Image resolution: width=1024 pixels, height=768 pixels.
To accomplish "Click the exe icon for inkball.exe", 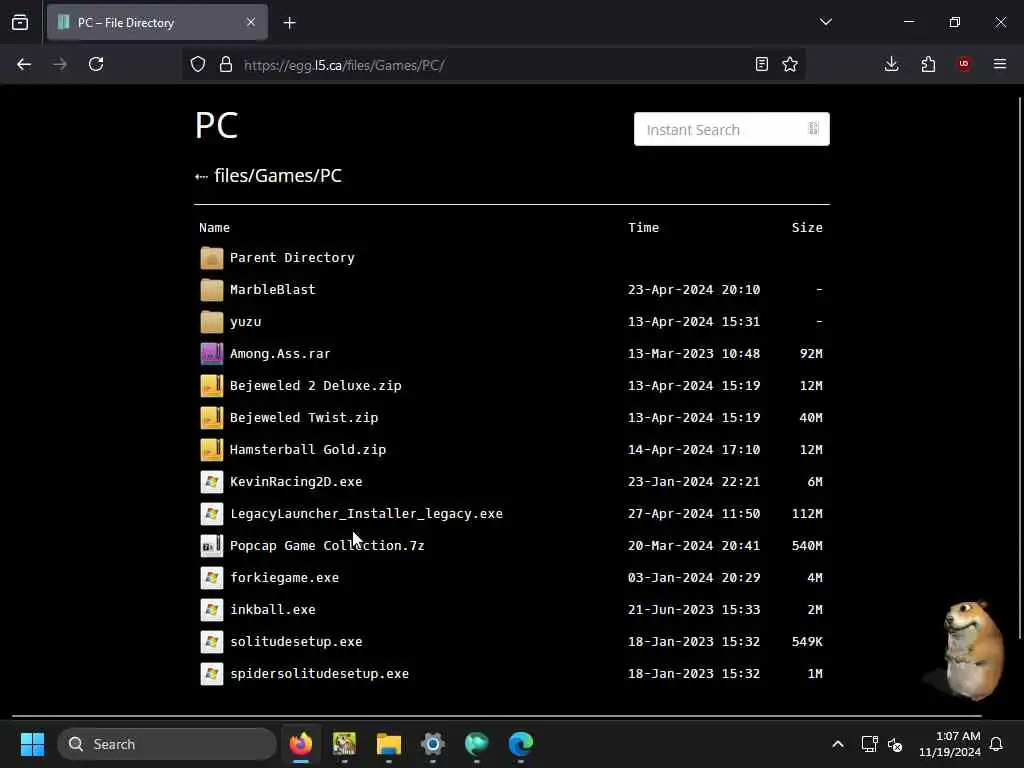I will pyautogui.click(x=212, y=609).
